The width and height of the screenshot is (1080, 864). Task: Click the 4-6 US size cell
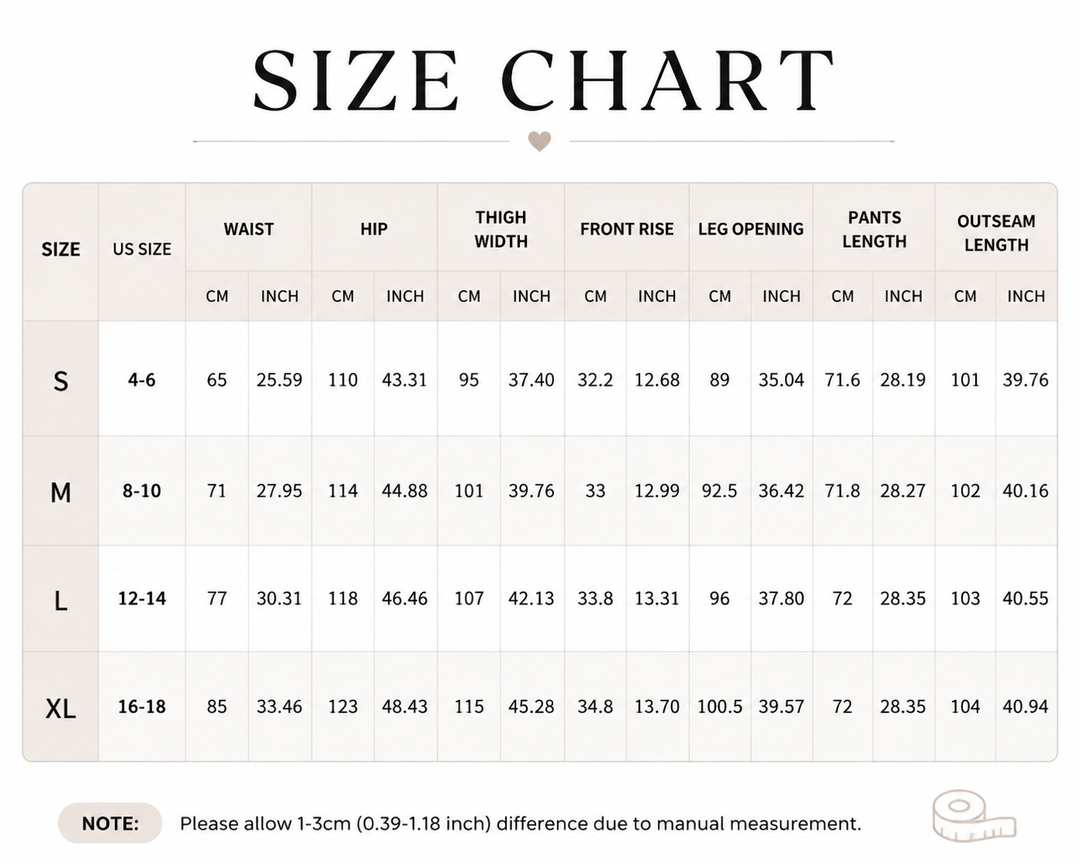141,380
